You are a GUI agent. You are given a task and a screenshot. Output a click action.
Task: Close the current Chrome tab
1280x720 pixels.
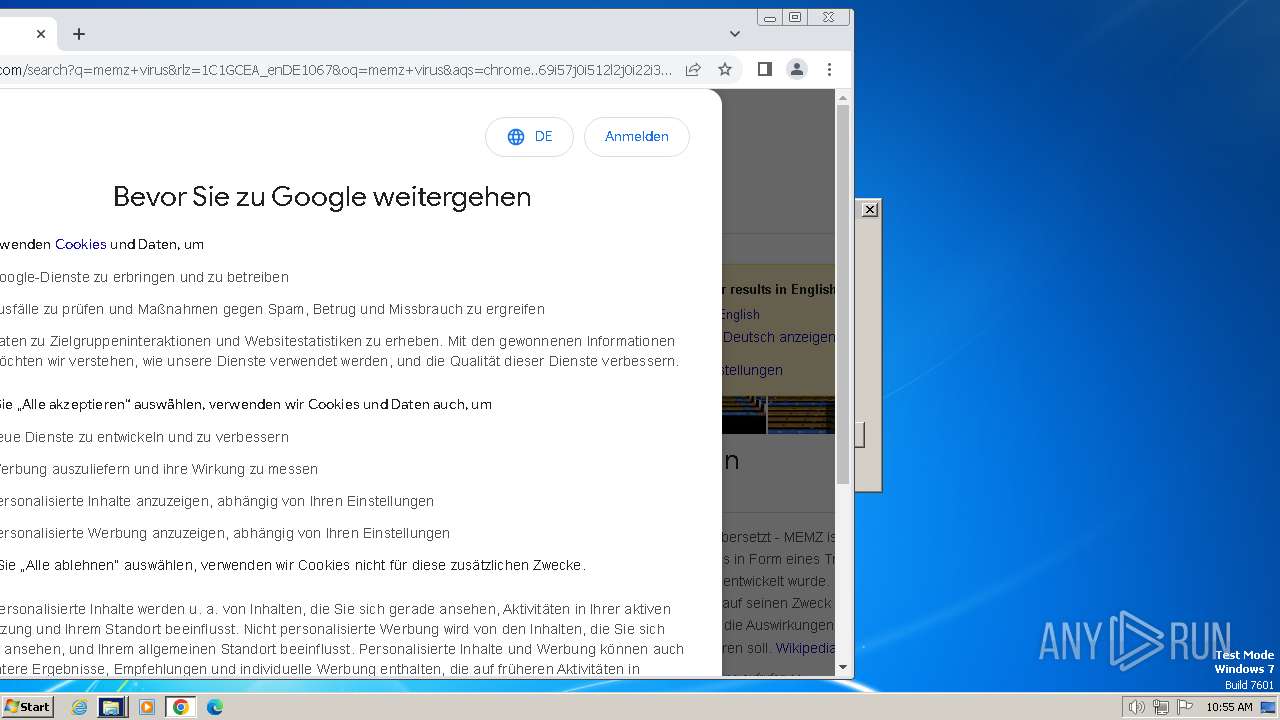(x=41, y=34)
